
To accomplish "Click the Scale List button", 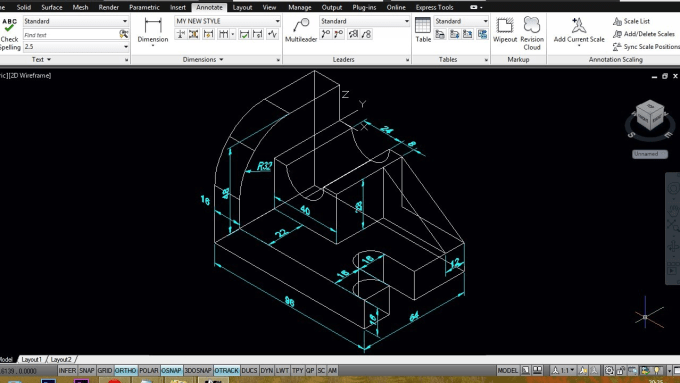I will click(x=631, y=21).
